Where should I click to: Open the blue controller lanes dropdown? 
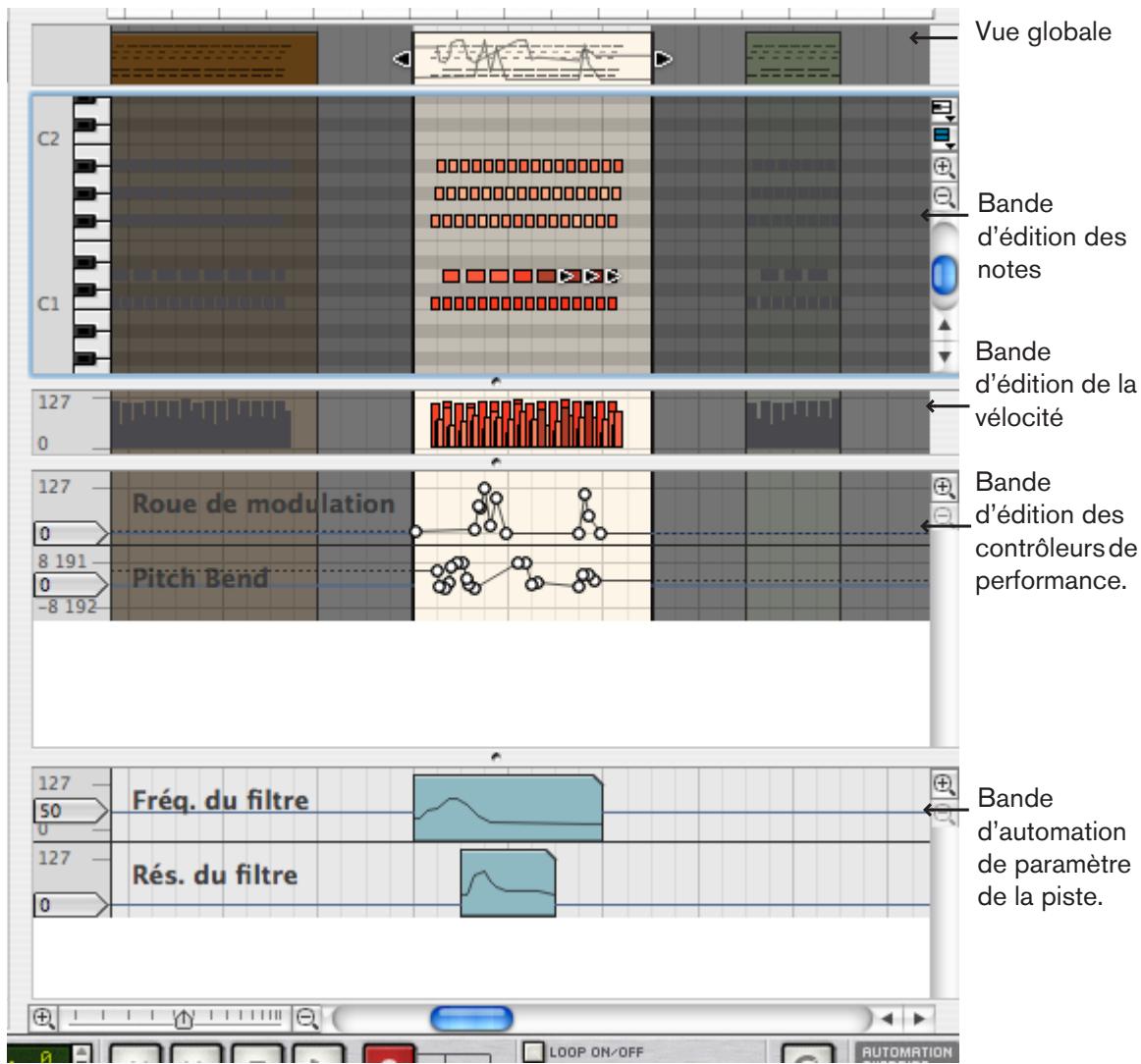943,136
